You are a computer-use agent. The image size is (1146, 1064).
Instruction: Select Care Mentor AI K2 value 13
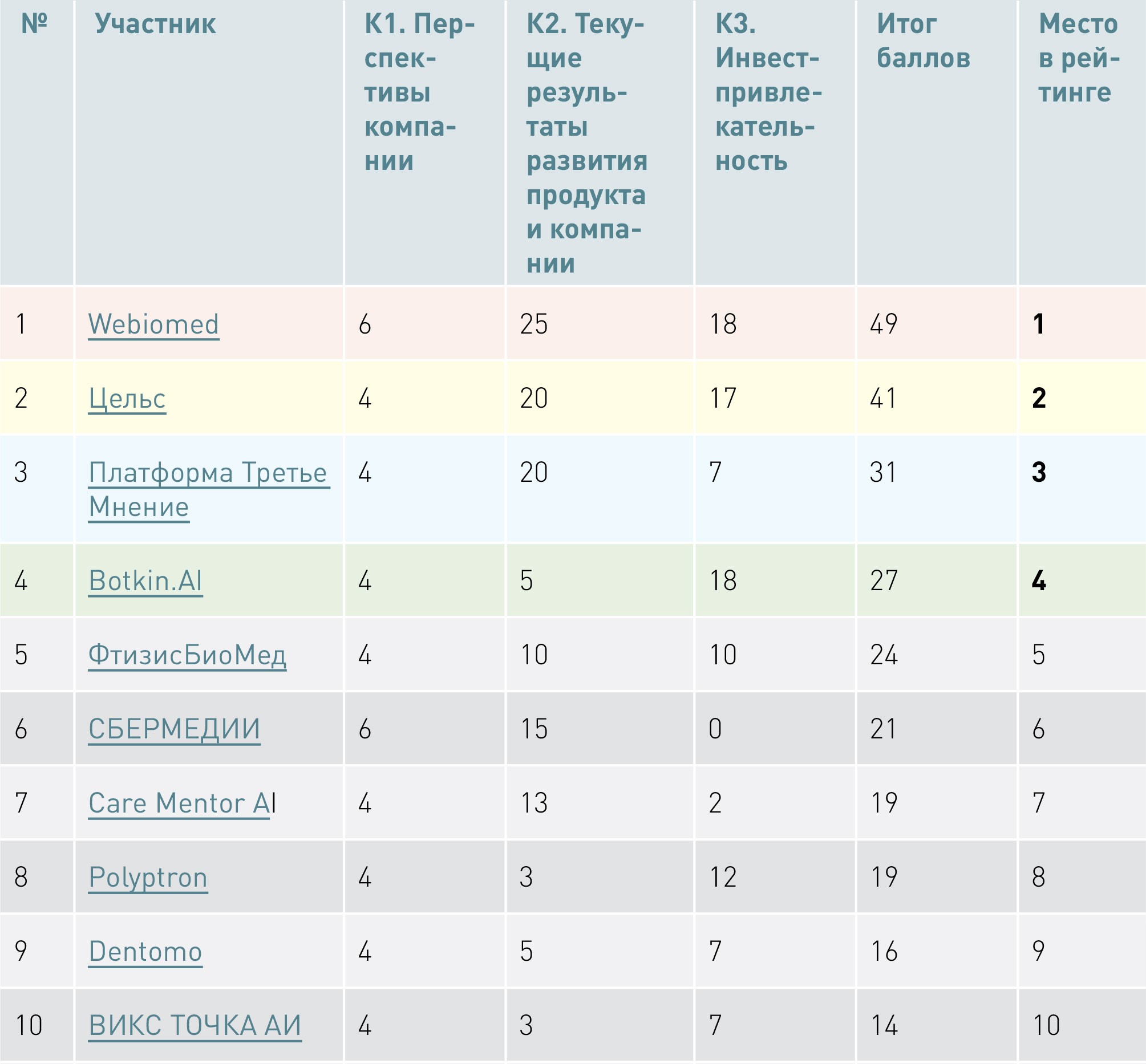click(x=534, y=803)
